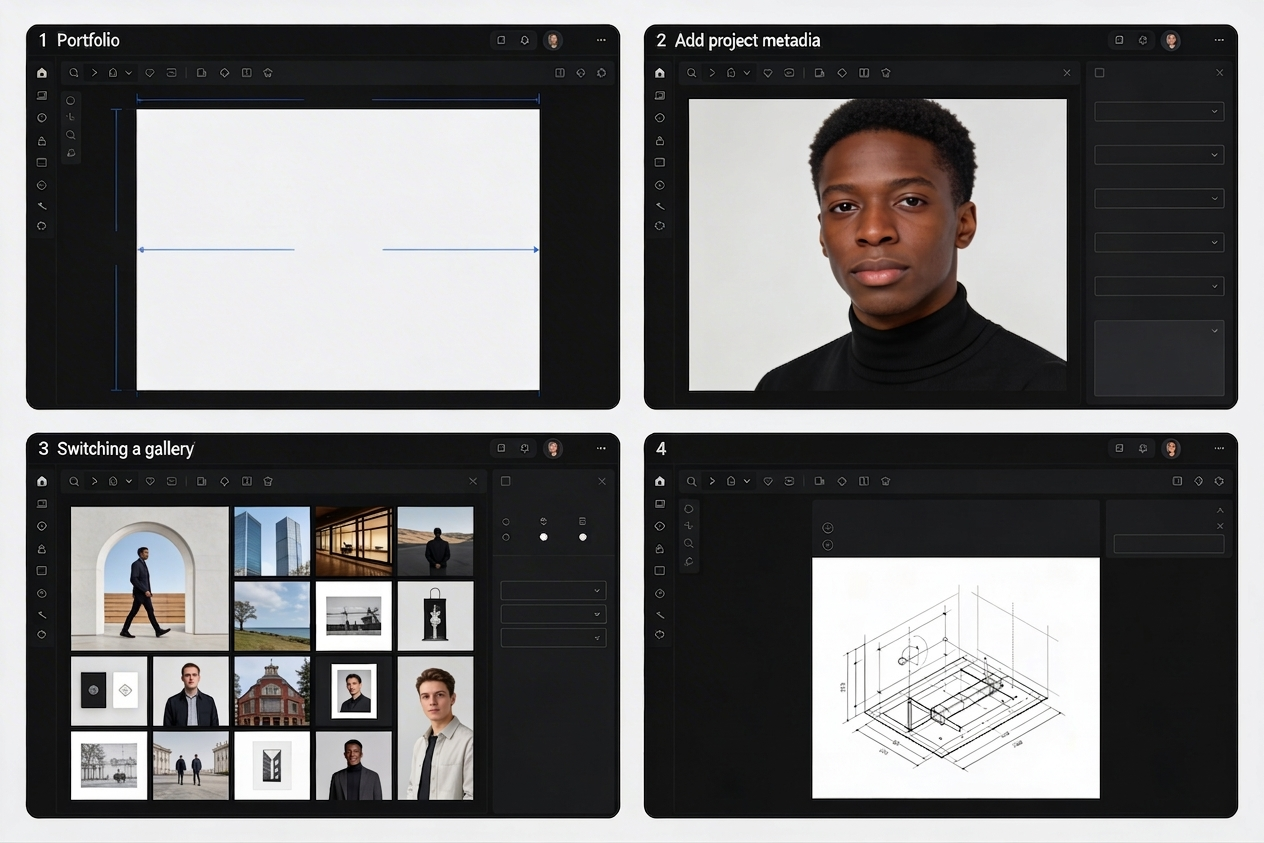
Task: Open the top dropdown in the gallery settings panel
Action: coord(553,590)
